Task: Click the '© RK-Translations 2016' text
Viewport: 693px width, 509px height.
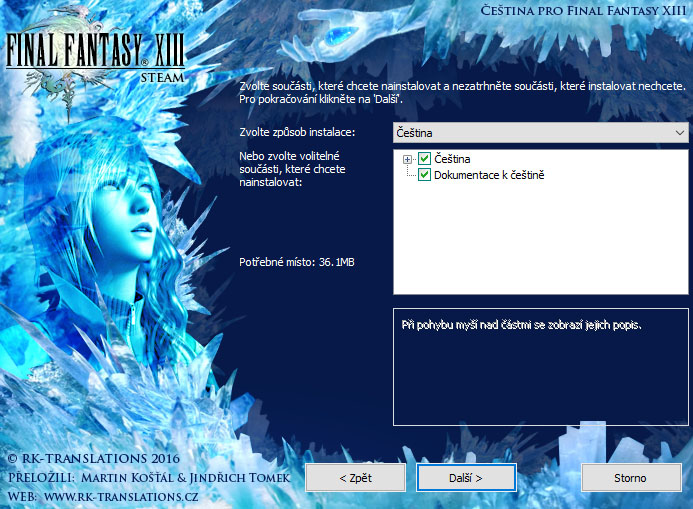Action: pos(94,458)
